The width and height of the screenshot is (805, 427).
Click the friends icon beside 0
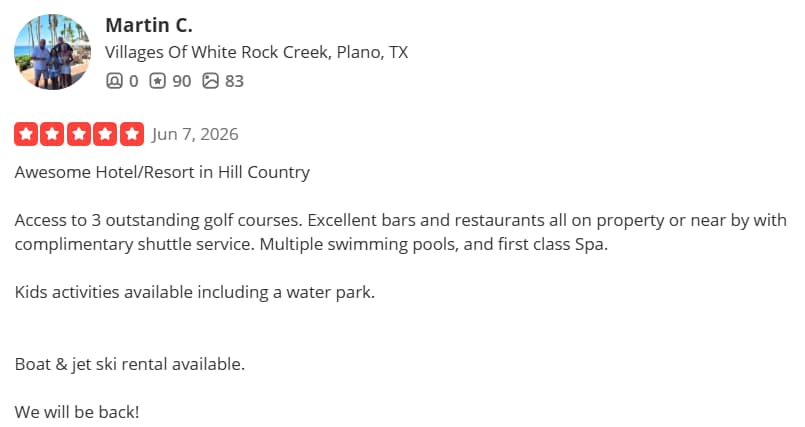114,81
